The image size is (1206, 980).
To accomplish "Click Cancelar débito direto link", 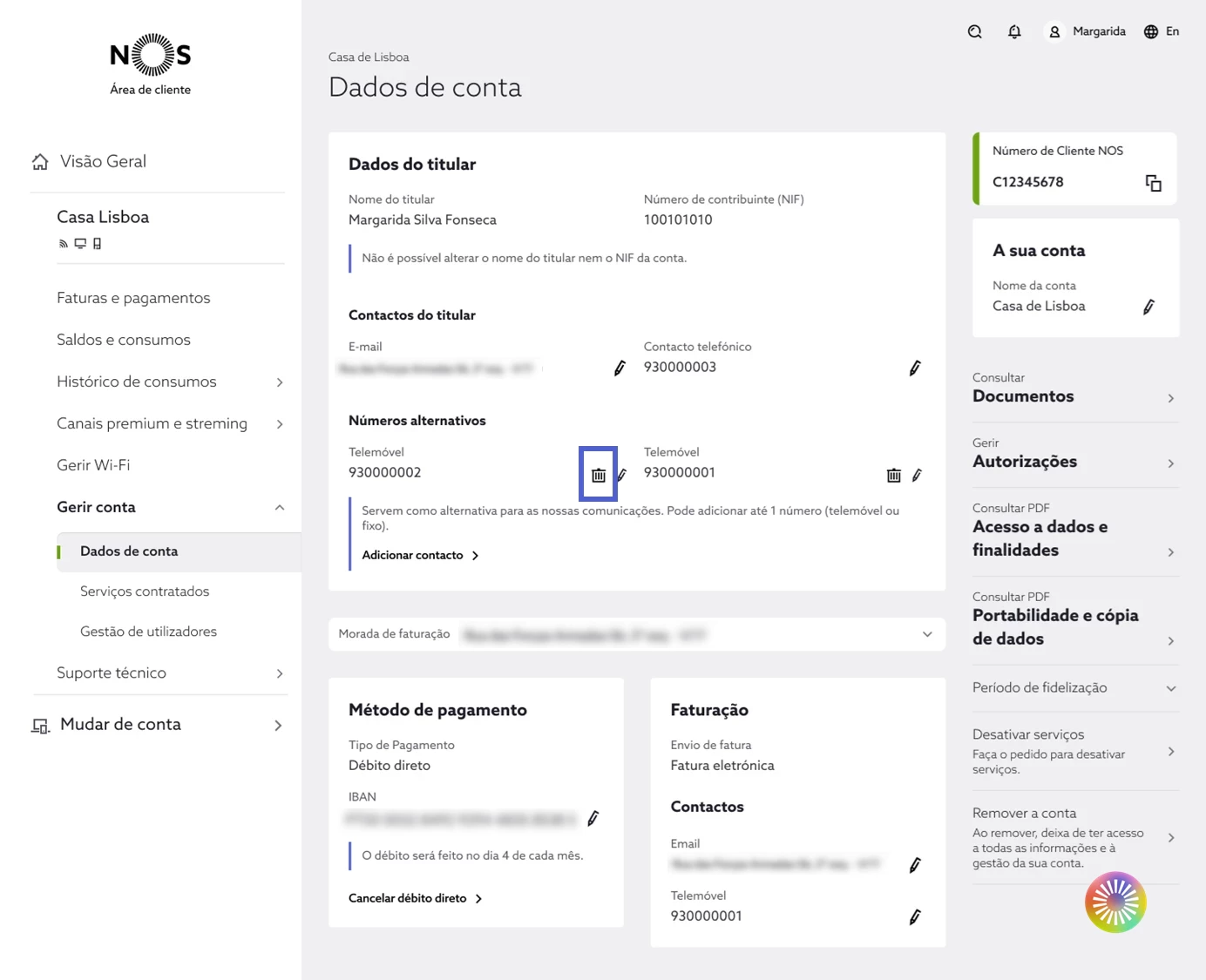I will 415,898.
